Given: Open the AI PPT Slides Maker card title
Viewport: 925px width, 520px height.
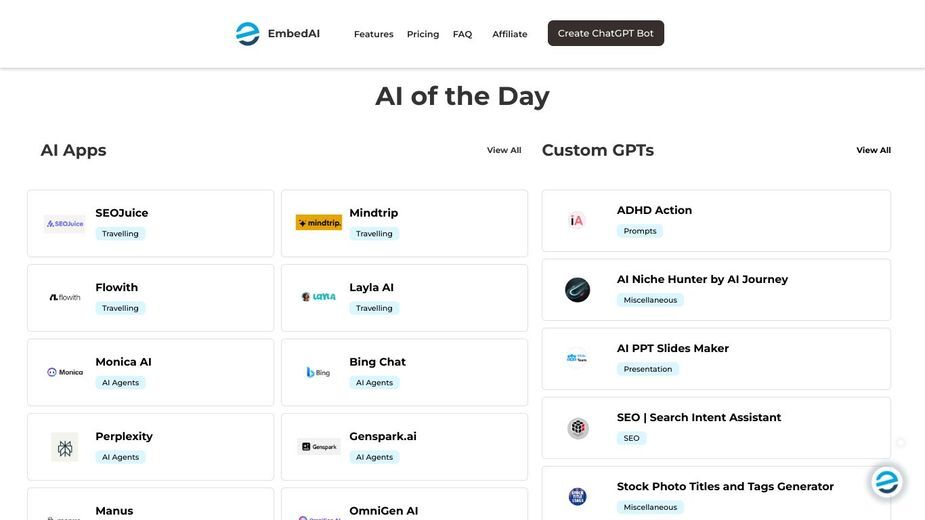Looking at the screenshot, I should tap(673, 348).
